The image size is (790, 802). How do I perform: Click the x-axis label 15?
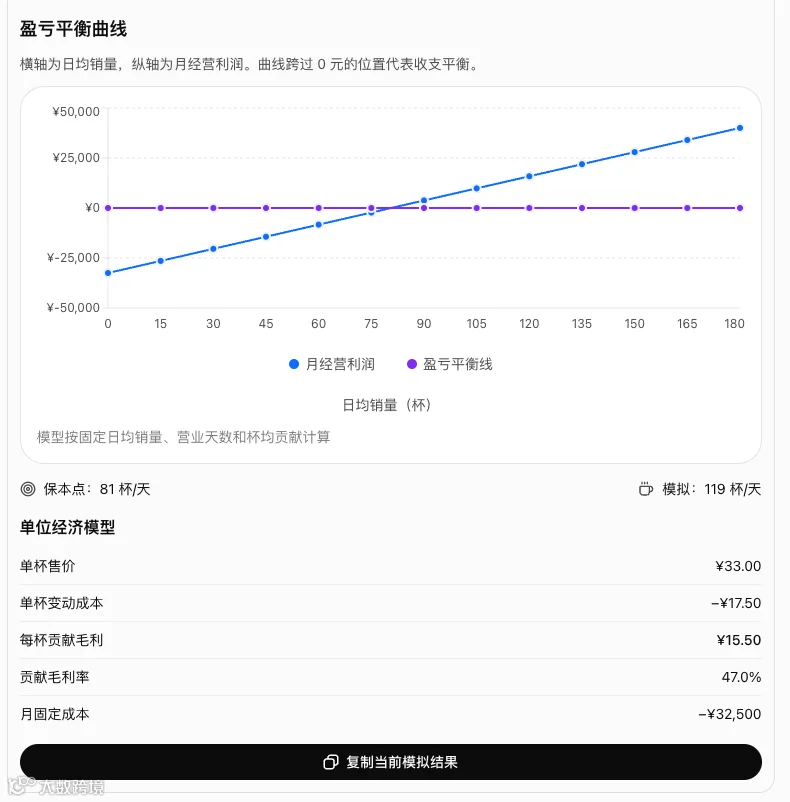tap(161, 324)
